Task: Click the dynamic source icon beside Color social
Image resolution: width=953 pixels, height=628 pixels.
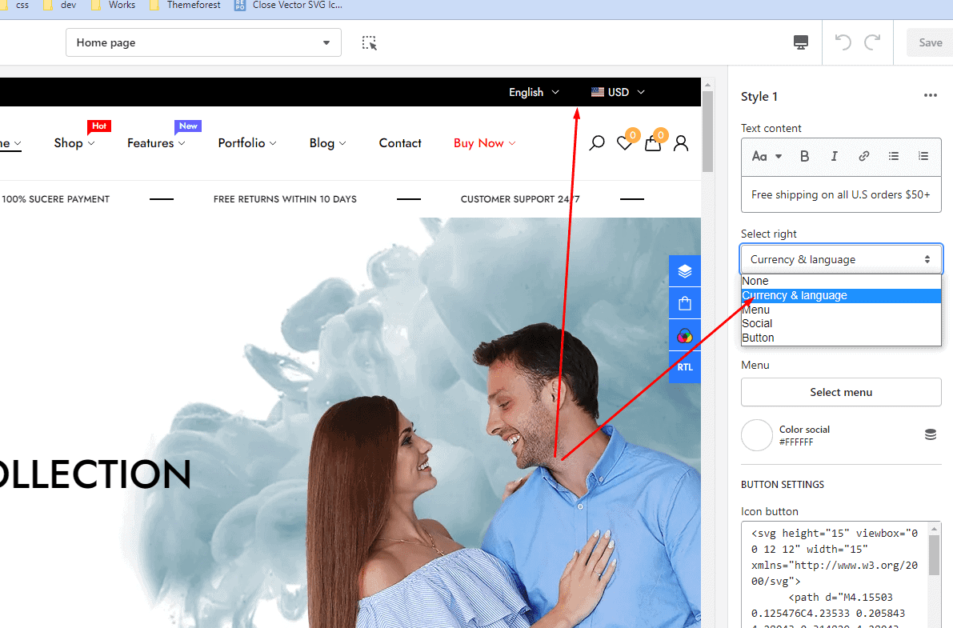Action: click(930, 435)
